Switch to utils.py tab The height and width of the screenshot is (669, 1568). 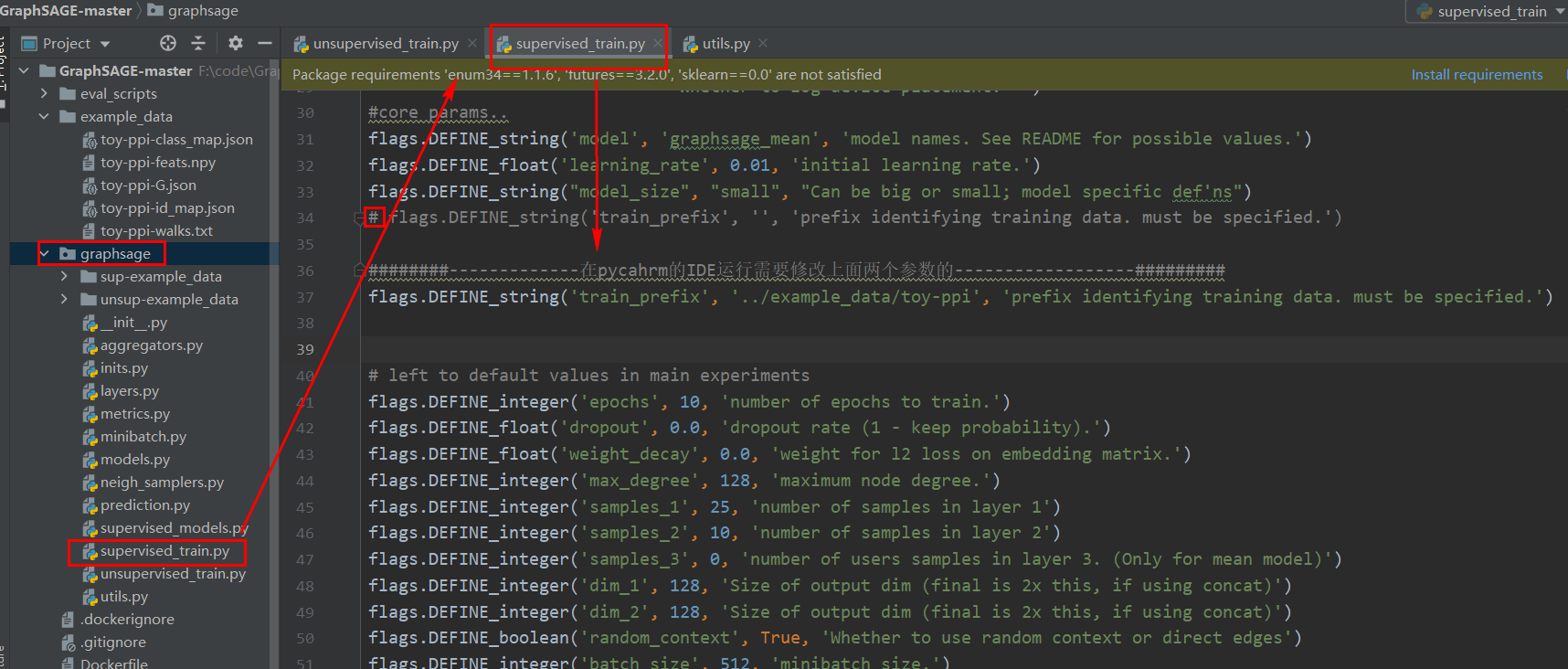[x=726, y=43]
